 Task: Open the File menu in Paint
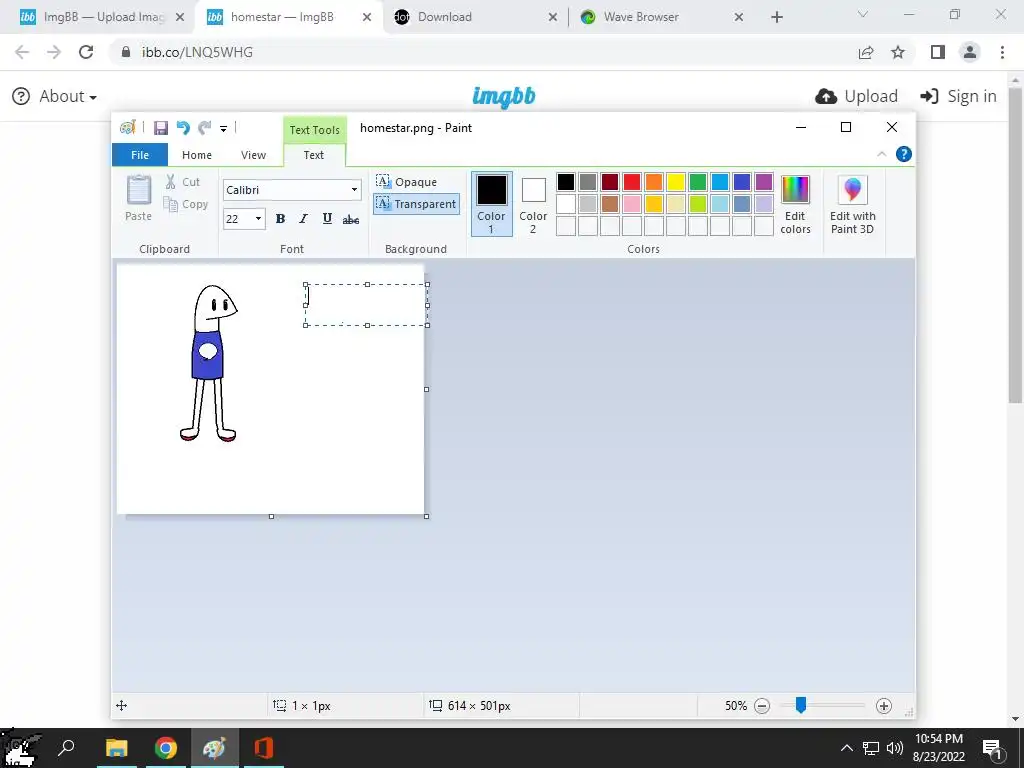(140, 155)
